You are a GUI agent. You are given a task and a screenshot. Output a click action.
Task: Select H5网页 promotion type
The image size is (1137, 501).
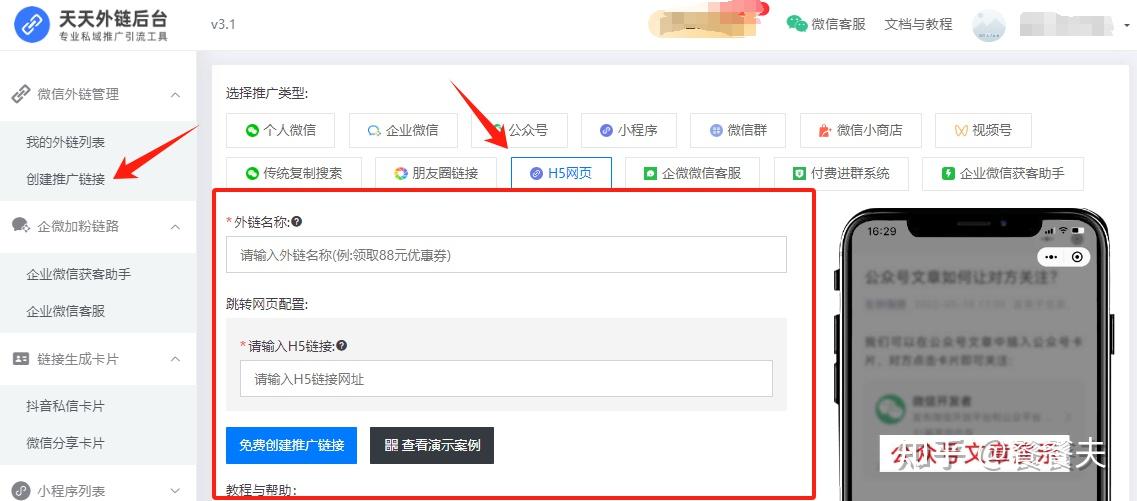(561, 173)
